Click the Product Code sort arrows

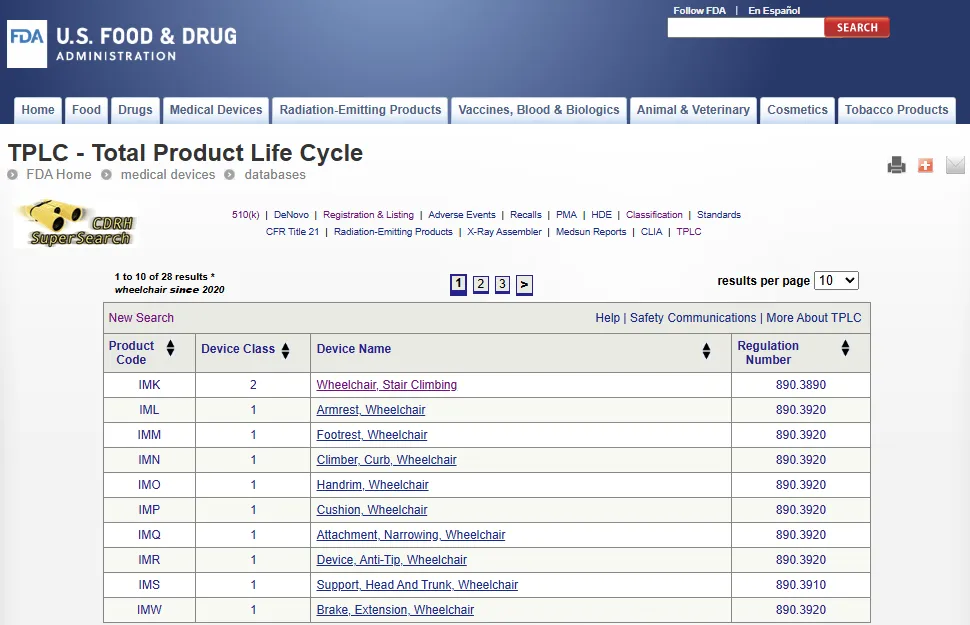tap(170, 348)
